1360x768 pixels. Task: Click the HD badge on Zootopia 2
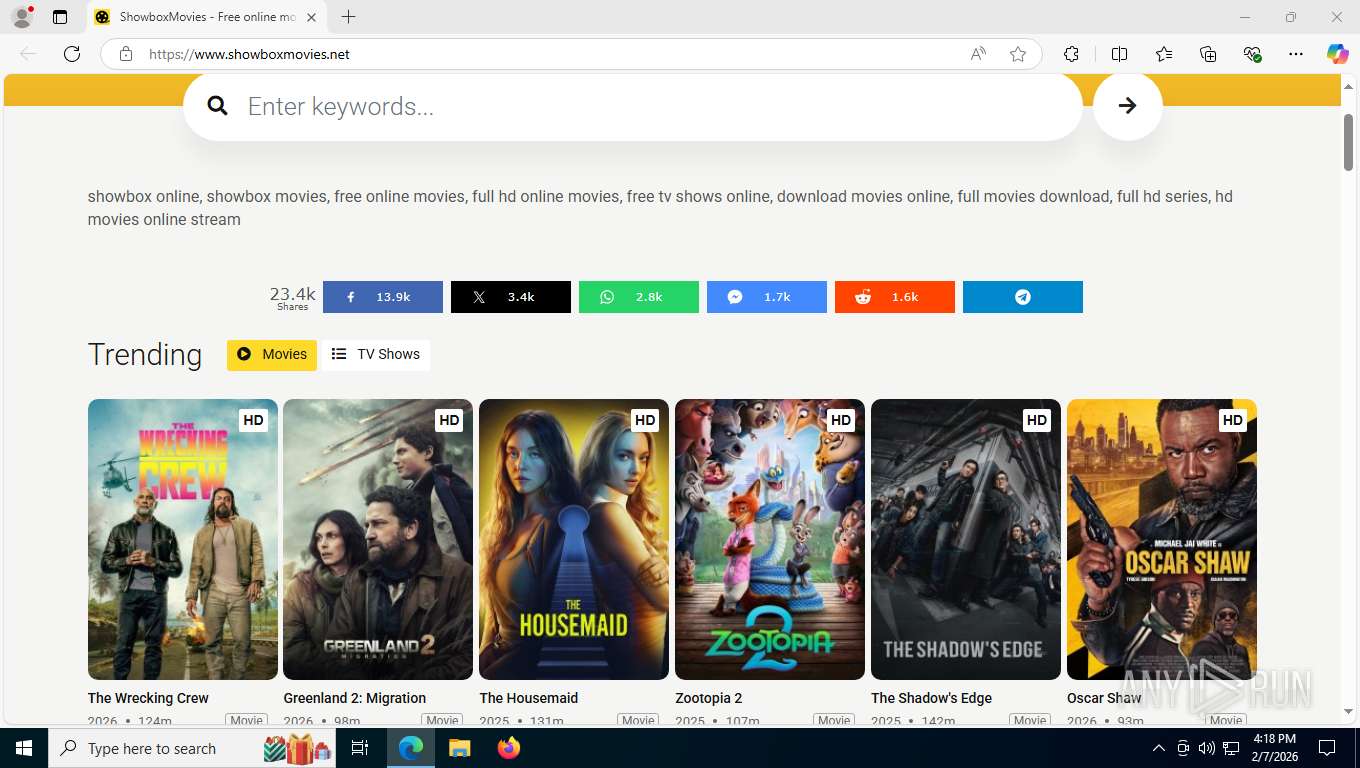click(841, 420)
